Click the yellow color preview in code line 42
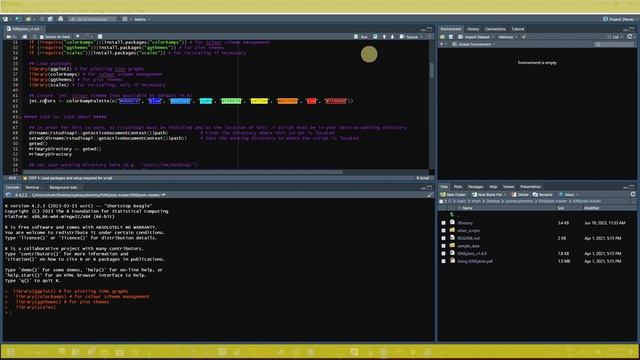640x360 pixels. coord(259,101)
